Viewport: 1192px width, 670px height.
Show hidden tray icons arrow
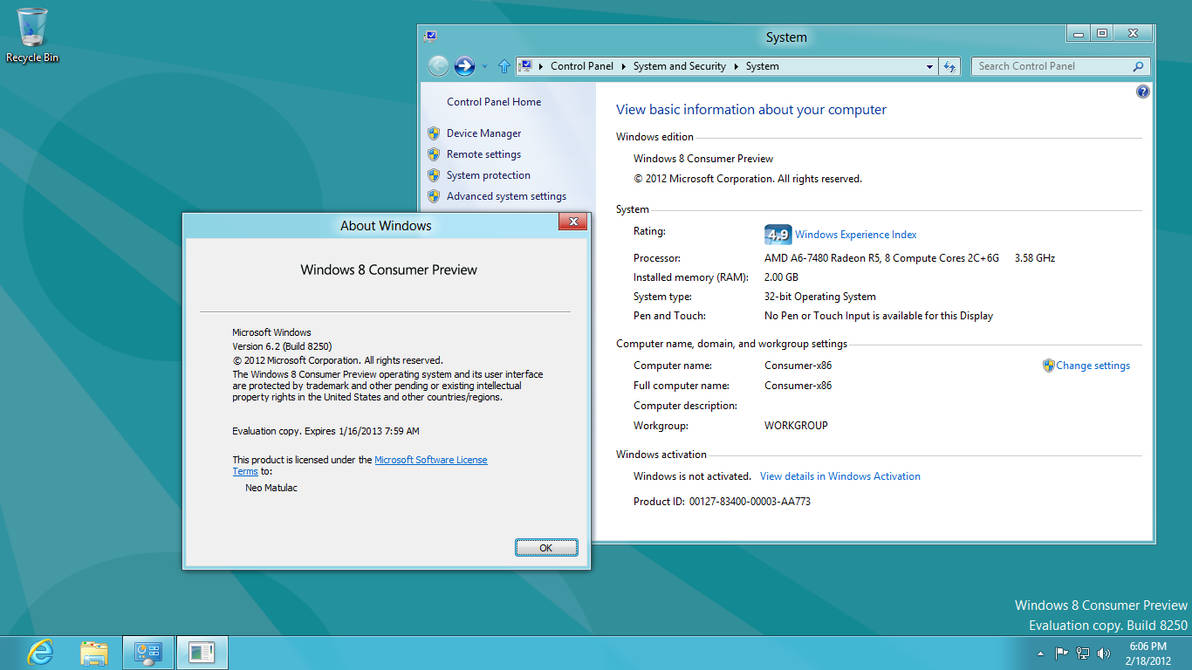click(x=1040, y=653)
